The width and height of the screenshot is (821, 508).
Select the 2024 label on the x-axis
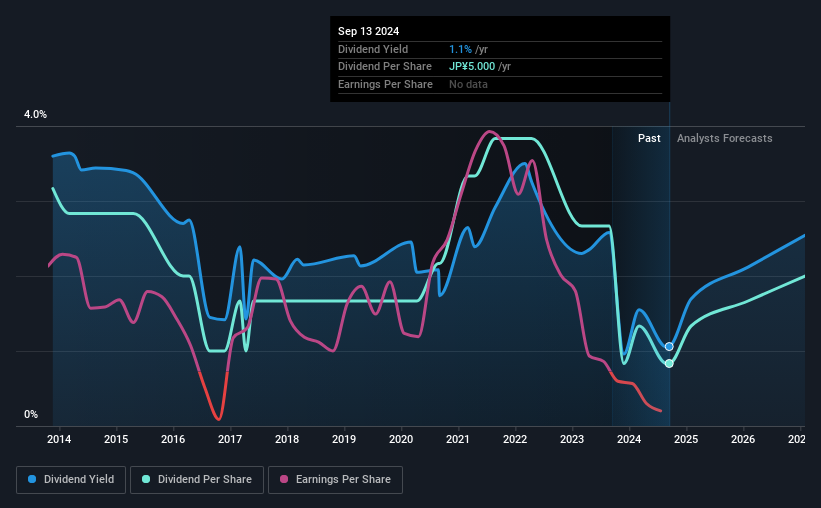click(629, 439)
